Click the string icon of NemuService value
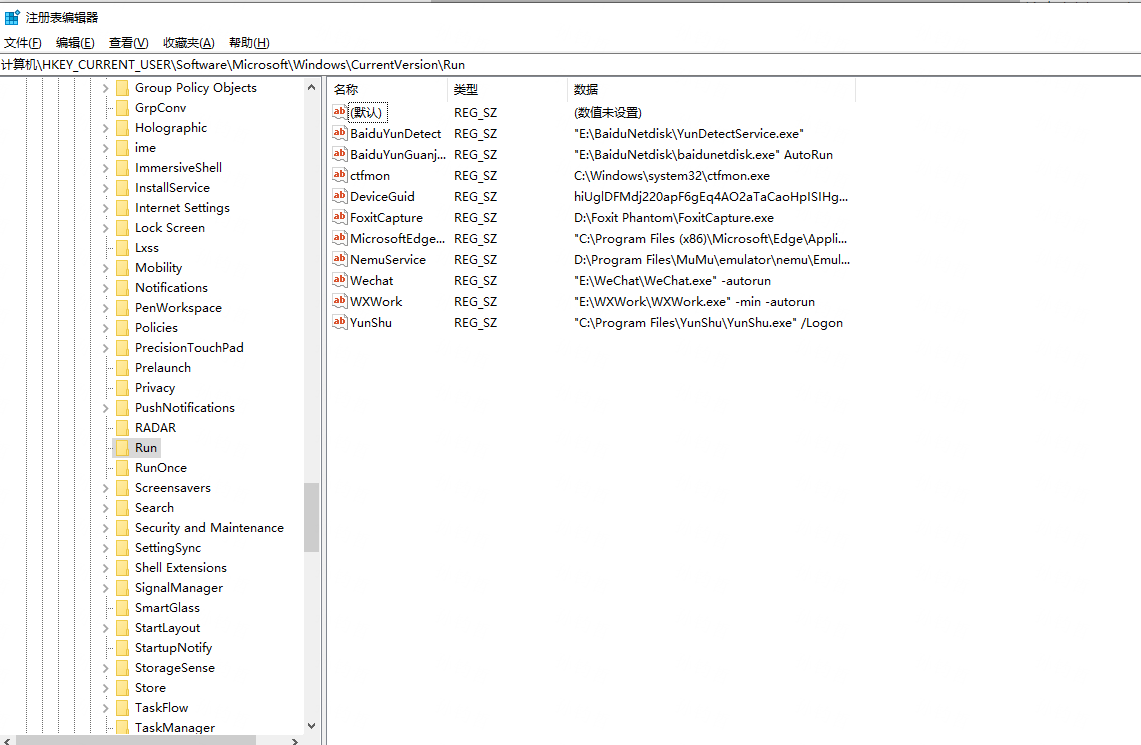The height and width of the screenshot is (745, 1141). [x=340, y=259]
